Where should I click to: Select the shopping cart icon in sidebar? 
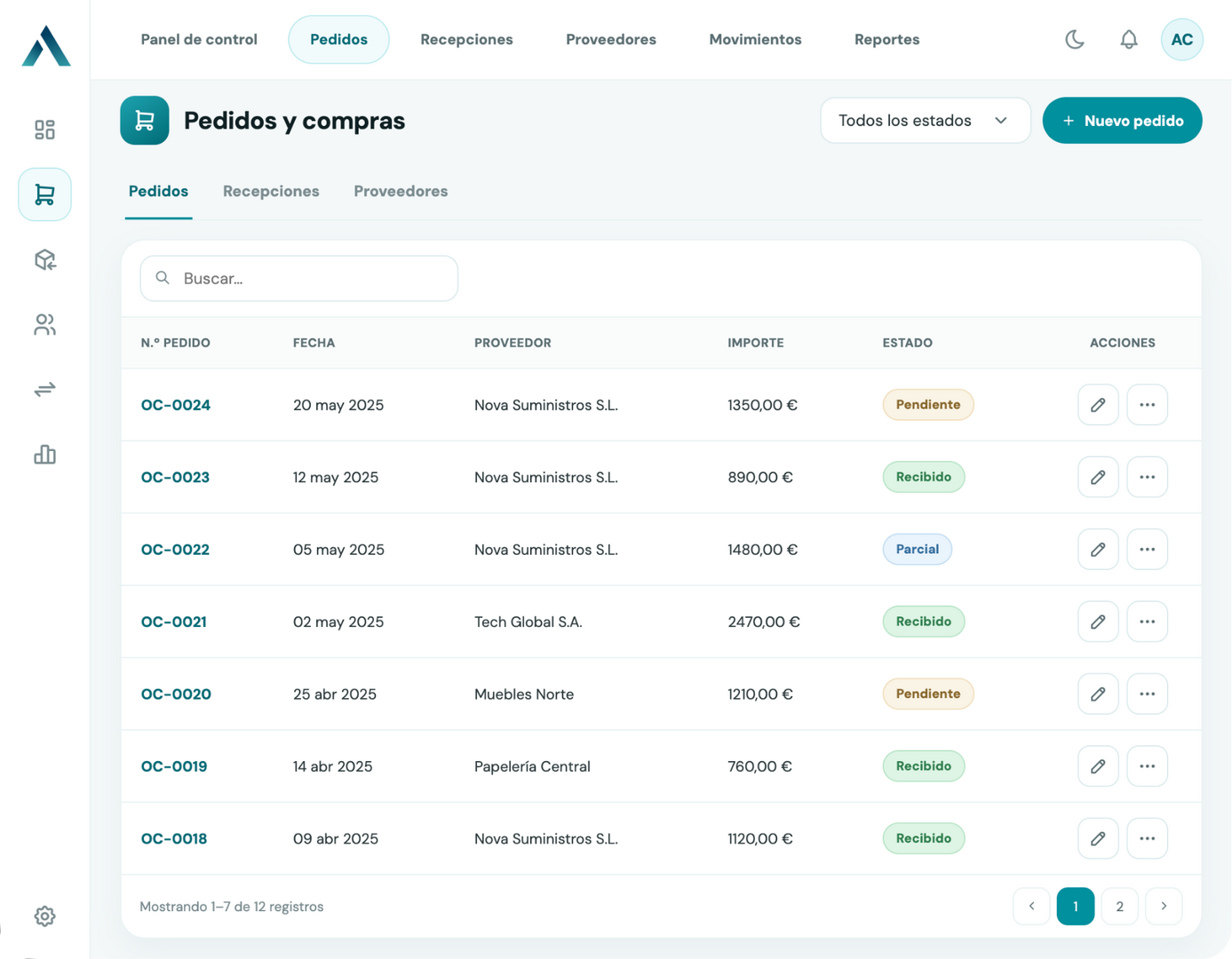coord(44,194)
